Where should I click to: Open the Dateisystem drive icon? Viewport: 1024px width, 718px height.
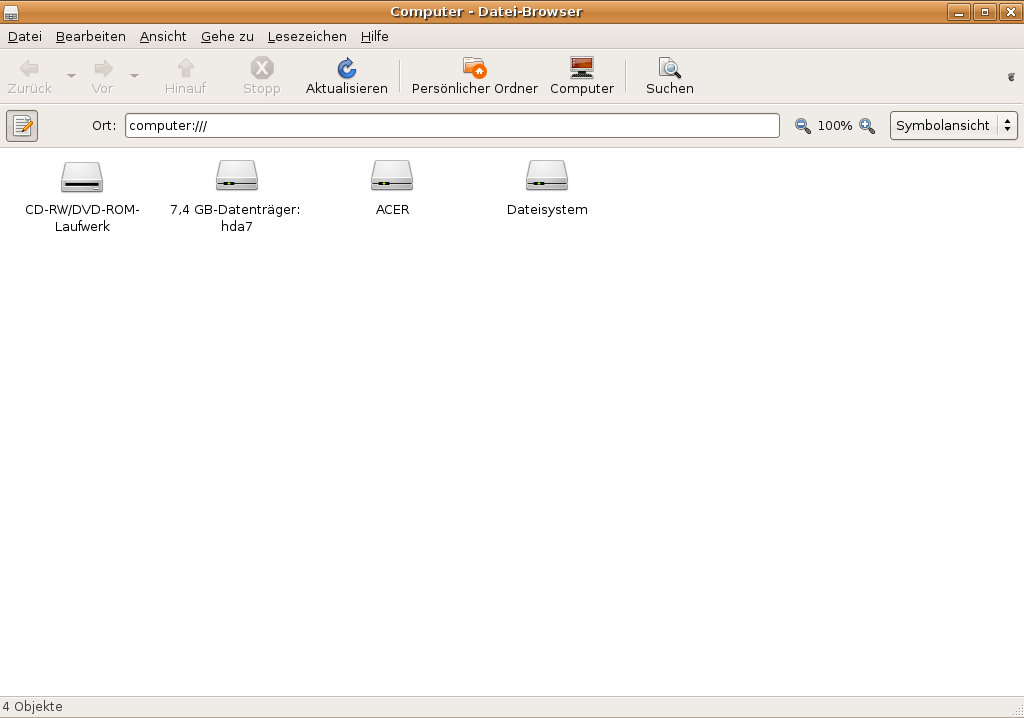click(x=547, y=178)
